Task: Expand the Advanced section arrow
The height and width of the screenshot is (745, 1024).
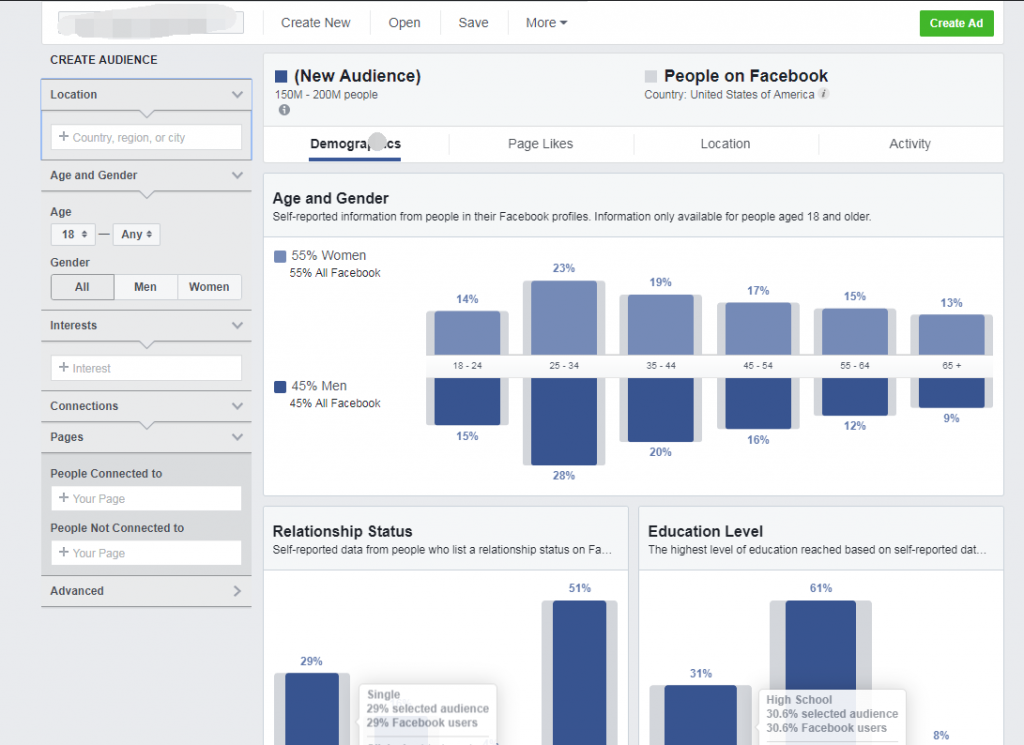Action: tap(237, 591)
